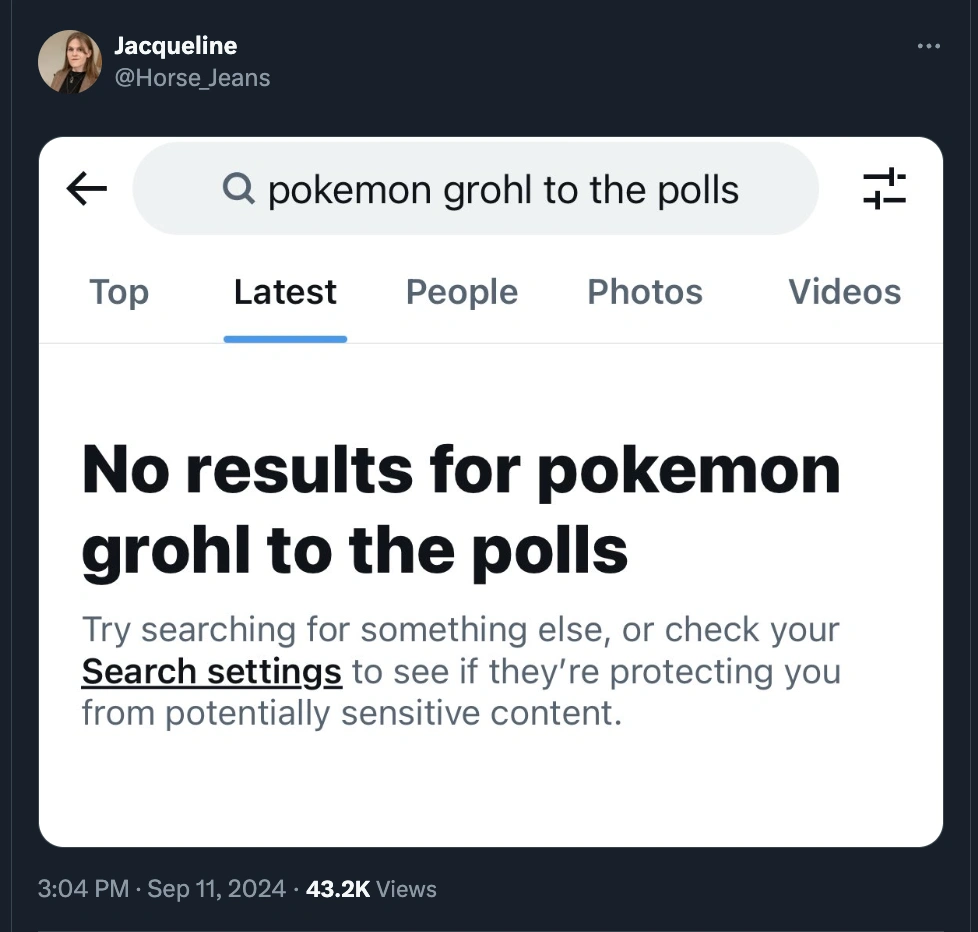Open the three-dot more options menu
Viewport: 978px width, 932px height.
click(928, 46)
